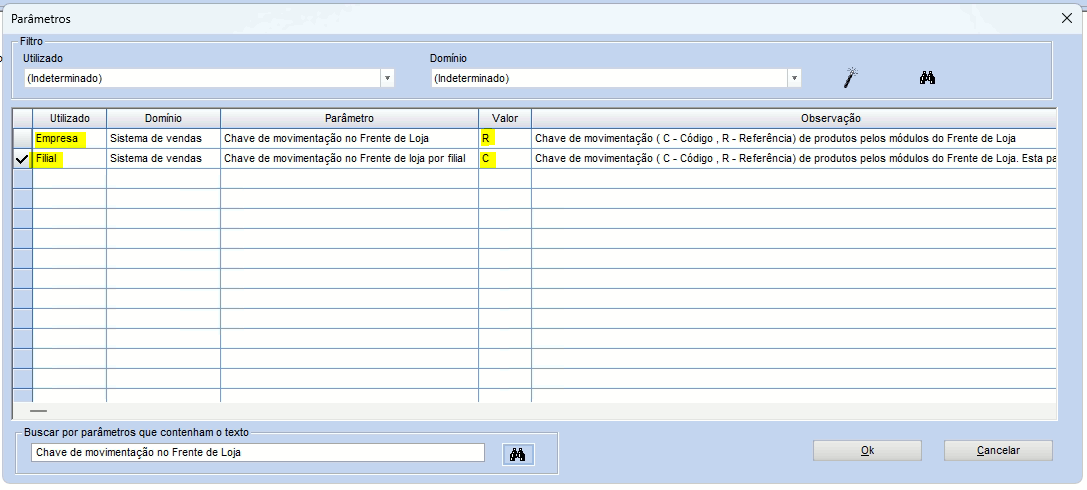Click the binoculars icon in Filtro section
Screen dimensions: 1087x490
coord(927,78)
